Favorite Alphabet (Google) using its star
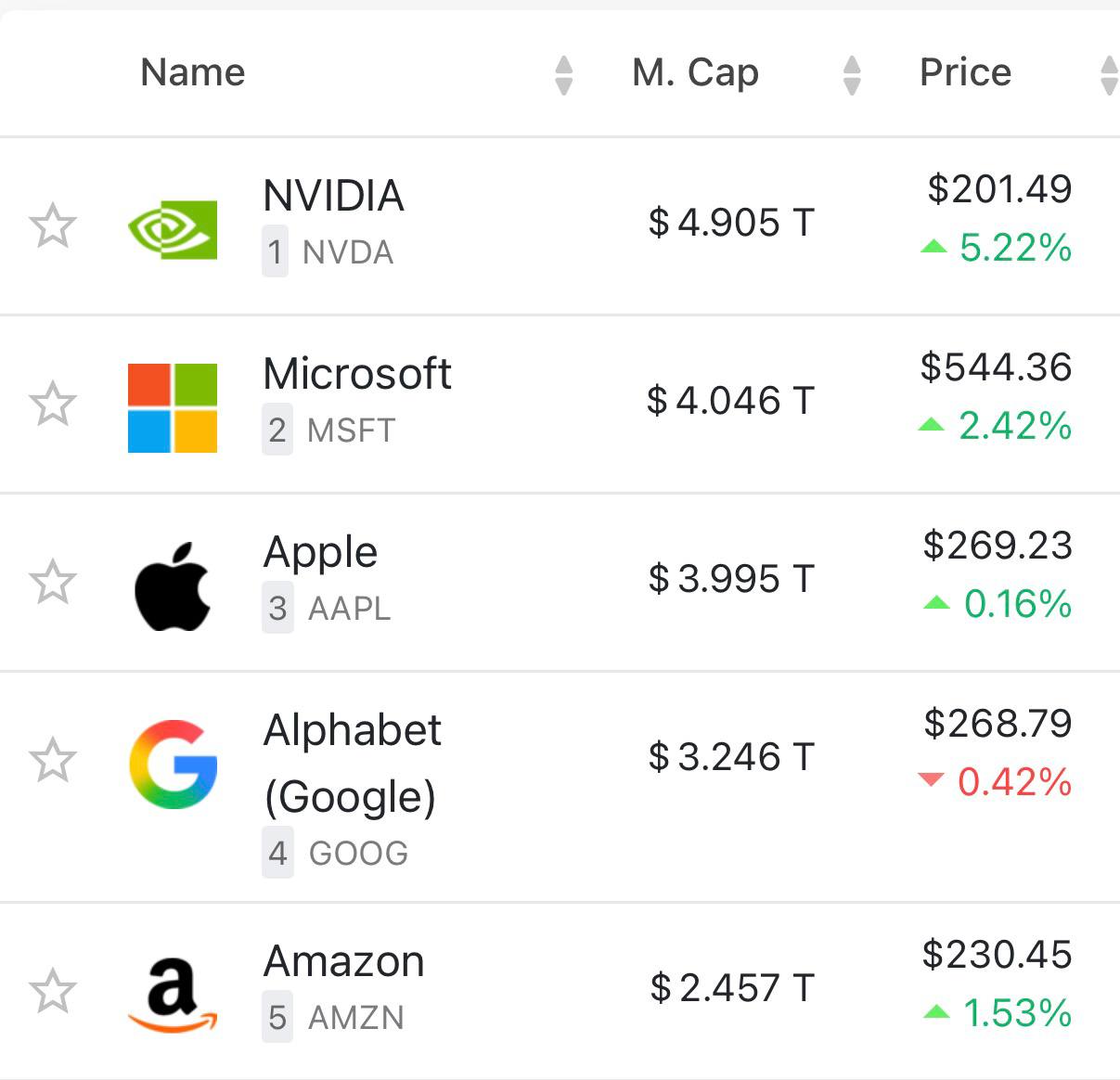1120x1080 pixels. click(x=52, y=761)
